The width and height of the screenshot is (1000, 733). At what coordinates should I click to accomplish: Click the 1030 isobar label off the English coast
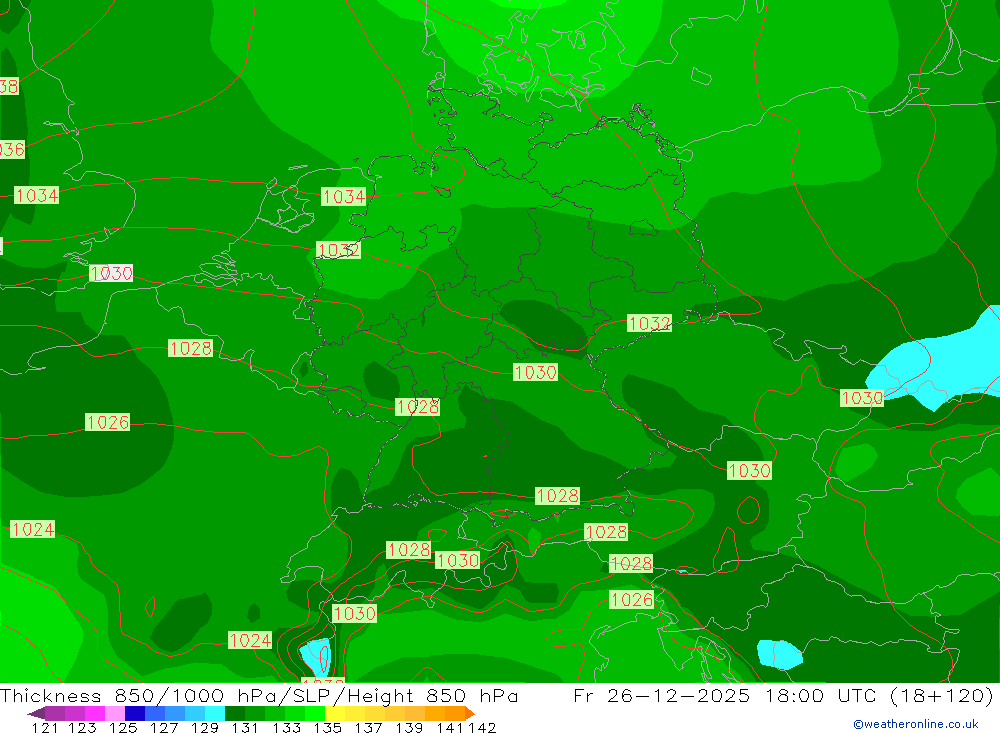point(111,273)
